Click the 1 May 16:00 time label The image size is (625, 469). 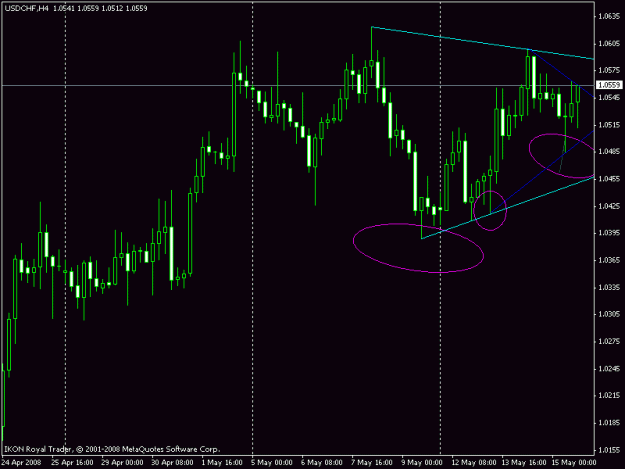pyautogui.click(x=222, y=463)
